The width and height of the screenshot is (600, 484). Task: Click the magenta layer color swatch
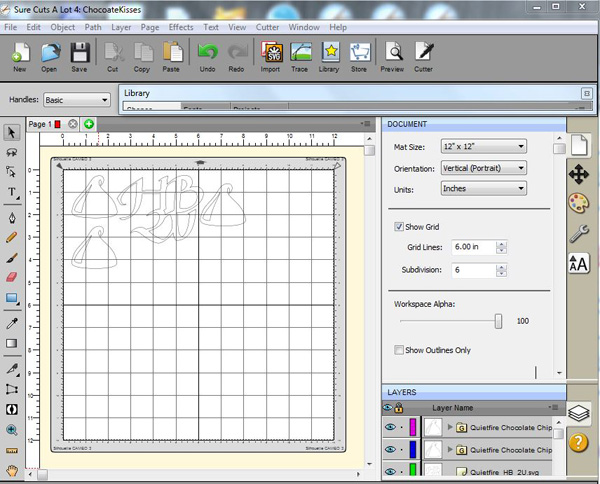[412, 427]
